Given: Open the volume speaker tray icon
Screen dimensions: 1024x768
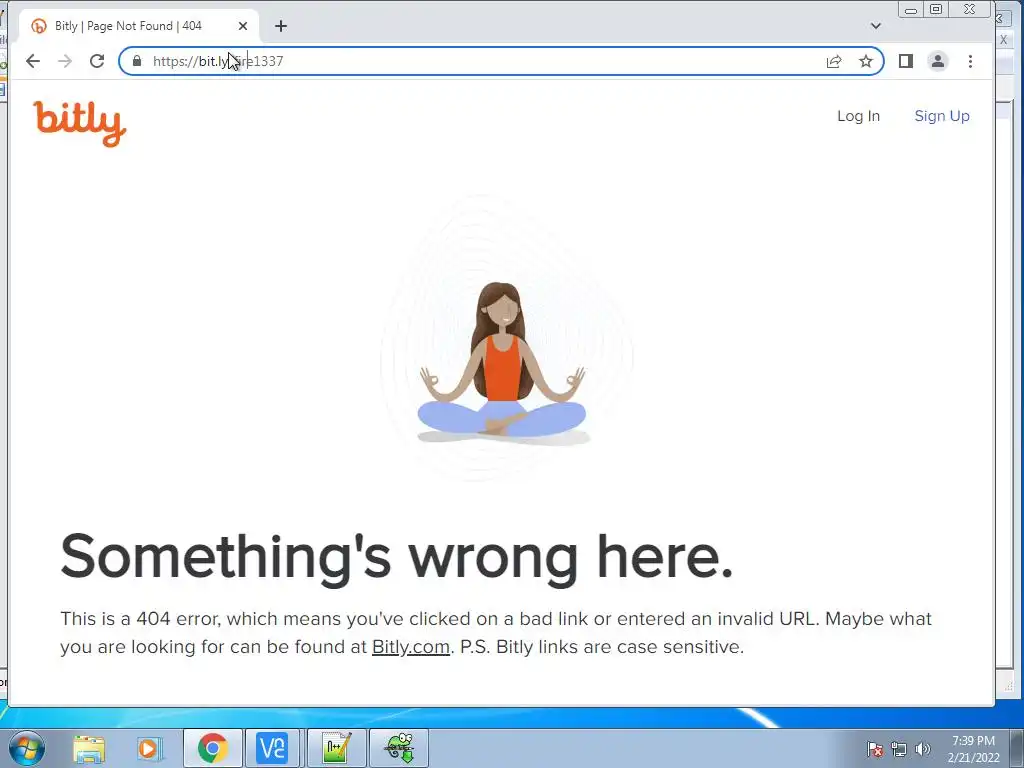Looking at the screenshot, I should (923, 748).
